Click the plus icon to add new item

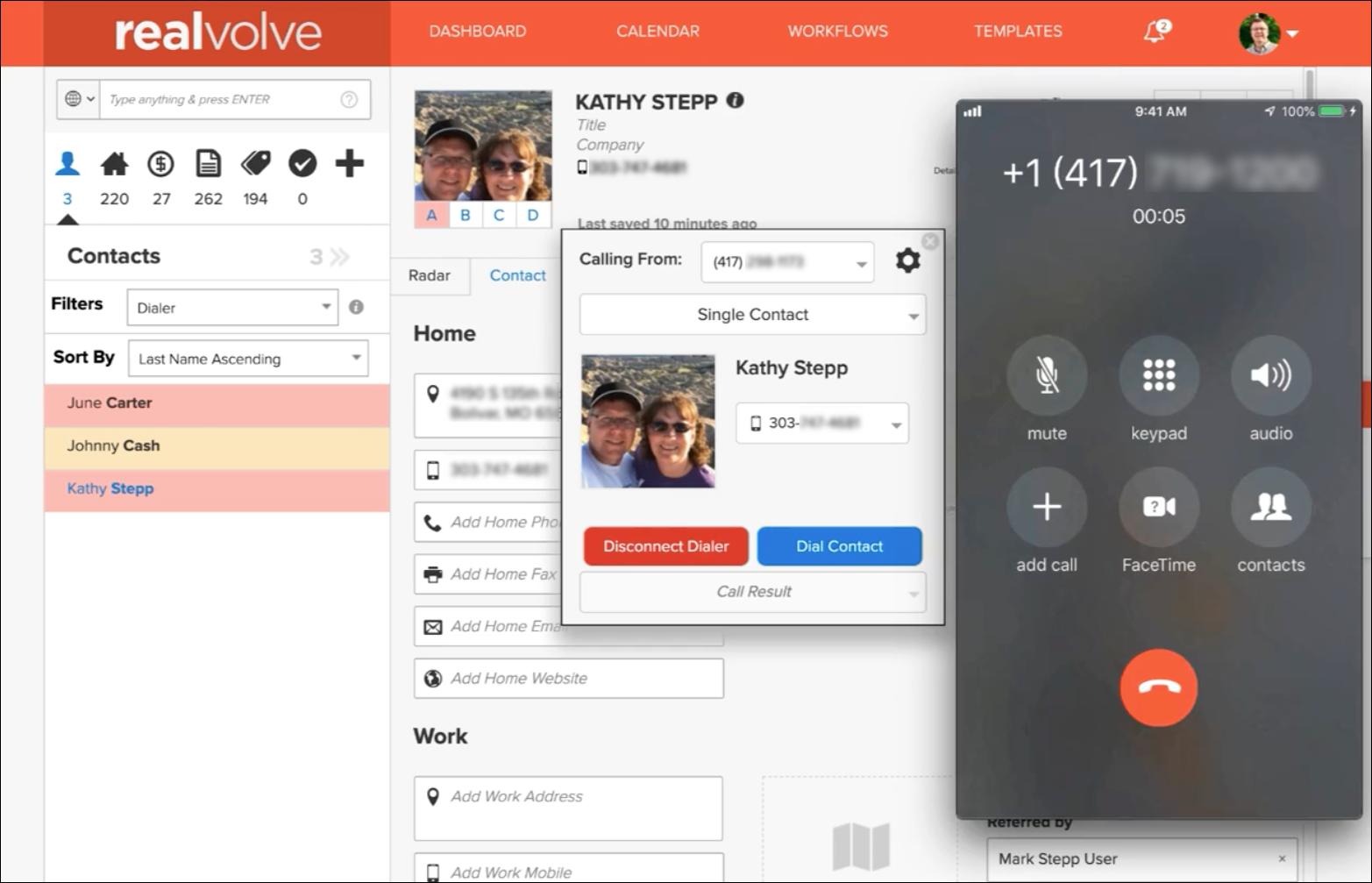pos(349,163)
